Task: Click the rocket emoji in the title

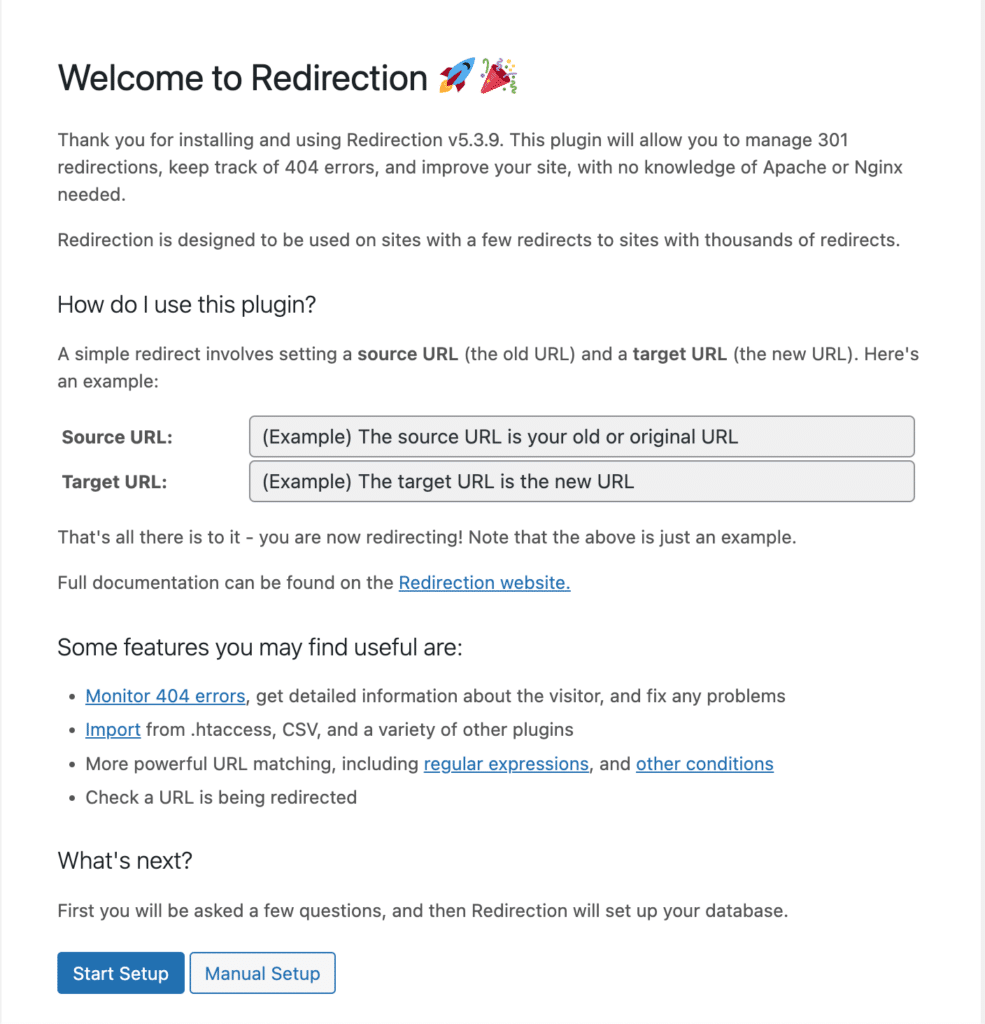Action: [457, 77]
